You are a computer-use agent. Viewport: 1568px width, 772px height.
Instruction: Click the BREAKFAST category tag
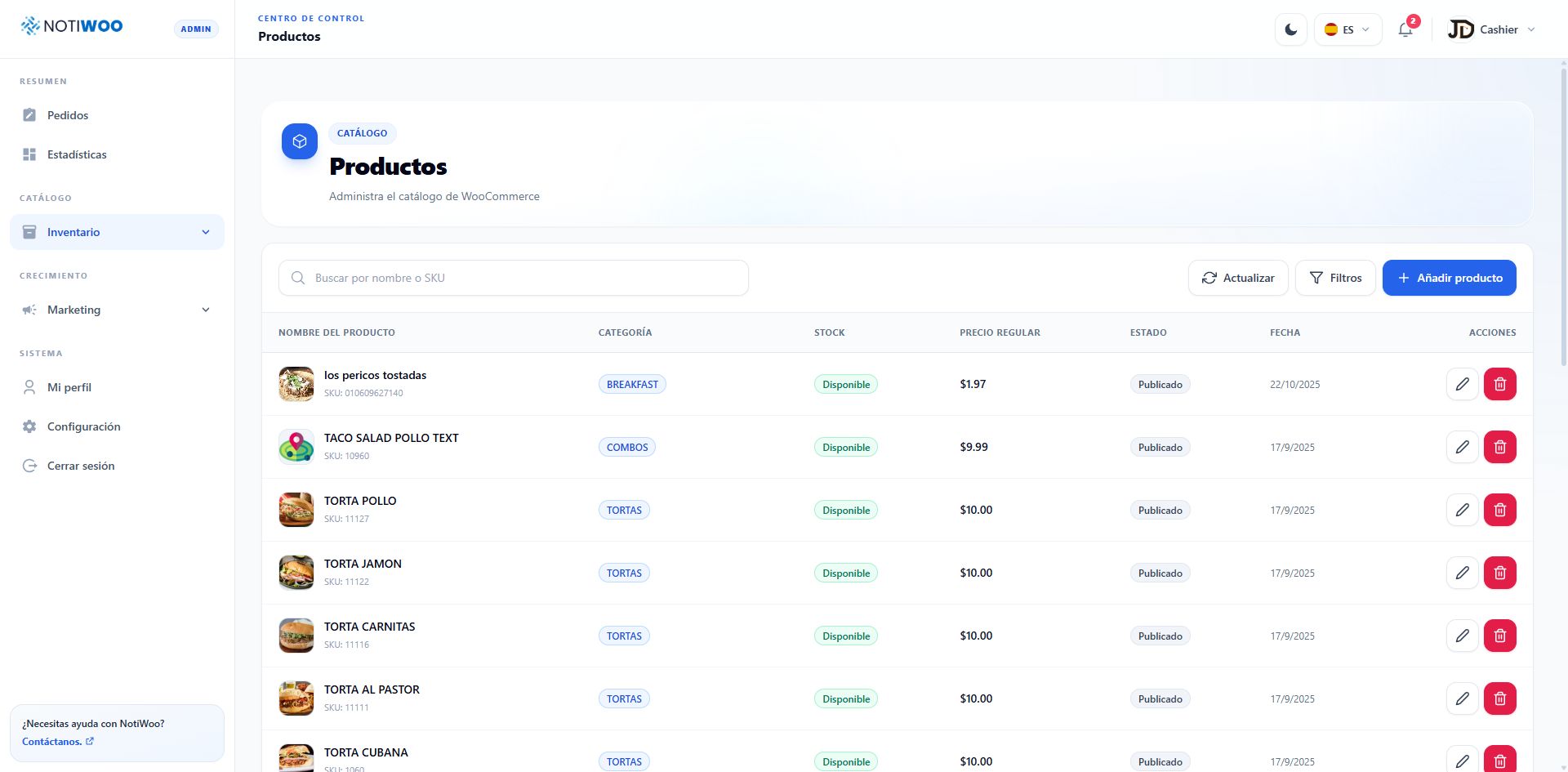[632, 384]
